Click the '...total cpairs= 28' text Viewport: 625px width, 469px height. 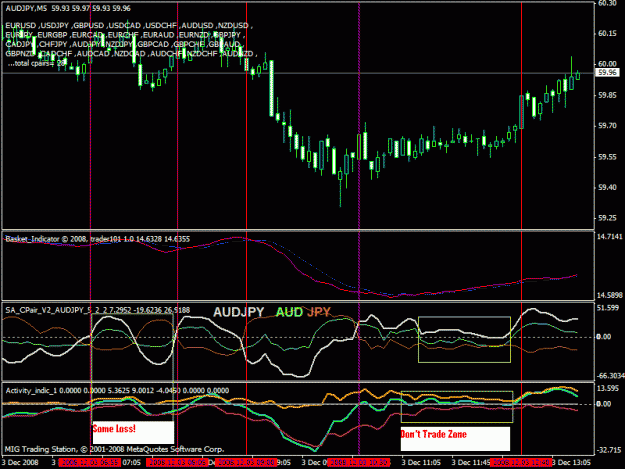(36, 63)
